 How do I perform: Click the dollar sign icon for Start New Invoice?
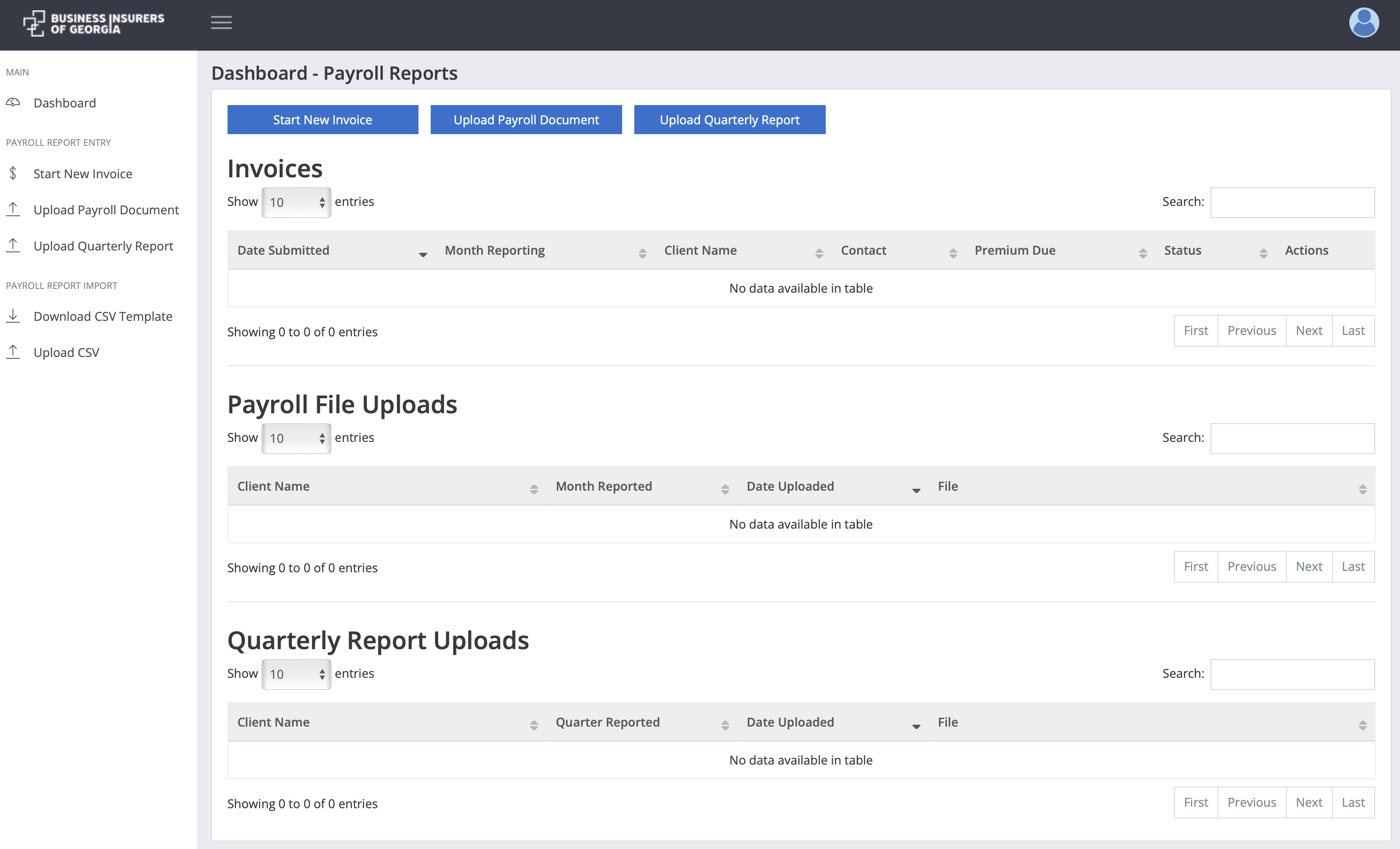(13, 173)
